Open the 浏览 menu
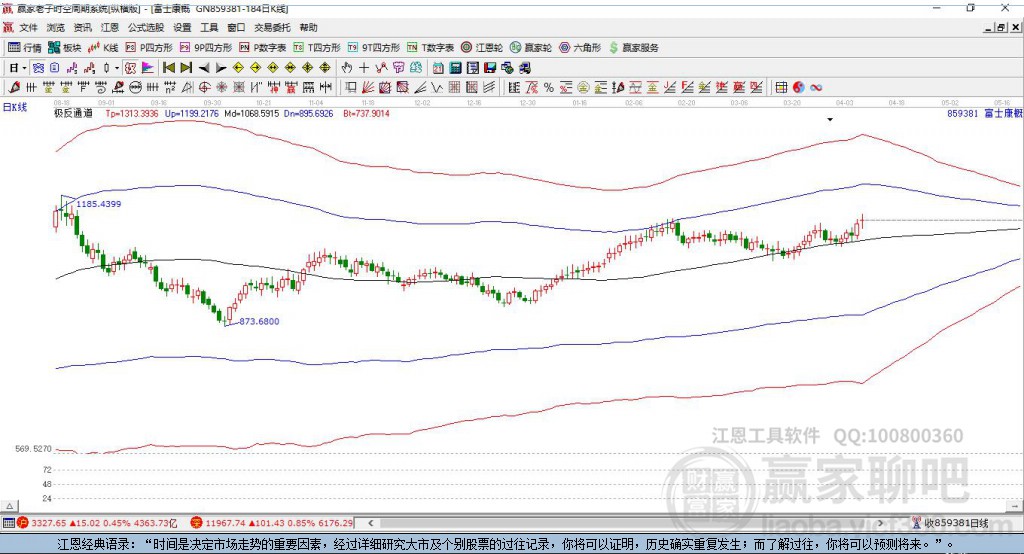 56,27
